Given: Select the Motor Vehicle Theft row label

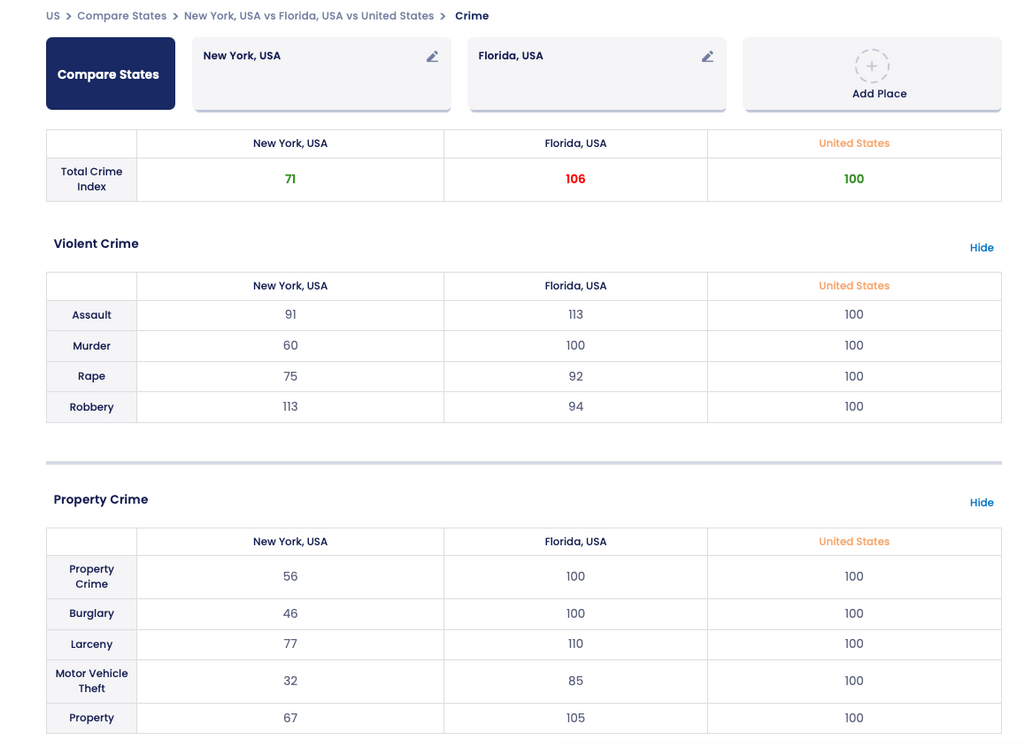Looking at the screenshot, I should pyautogui.click(x=92, y=681).
